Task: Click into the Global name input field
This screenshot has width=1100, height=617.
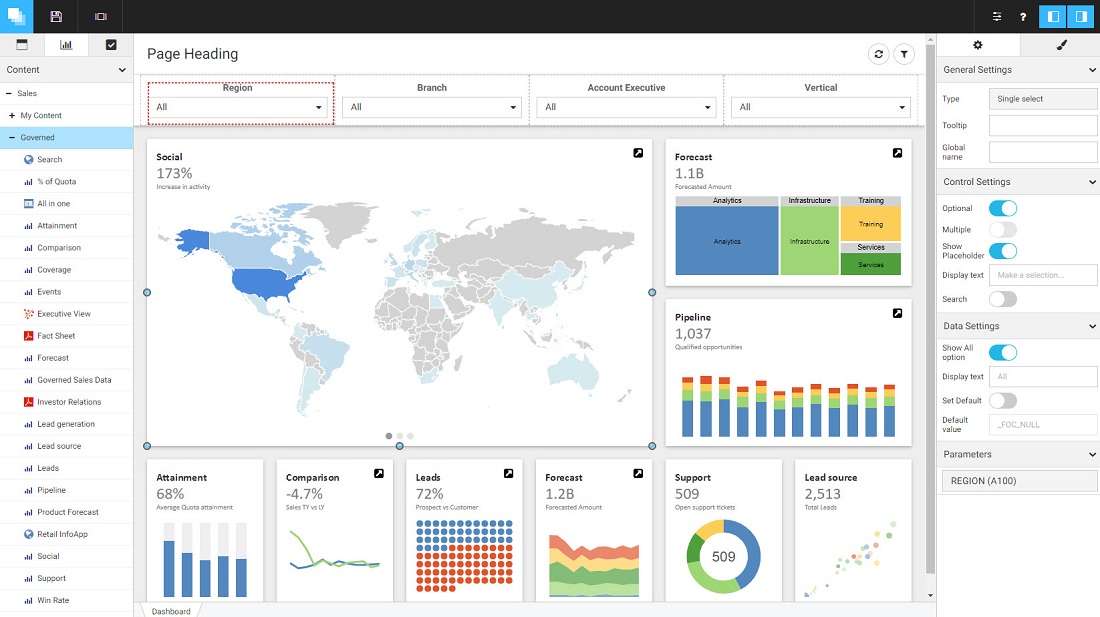Action: (1042, 151)
